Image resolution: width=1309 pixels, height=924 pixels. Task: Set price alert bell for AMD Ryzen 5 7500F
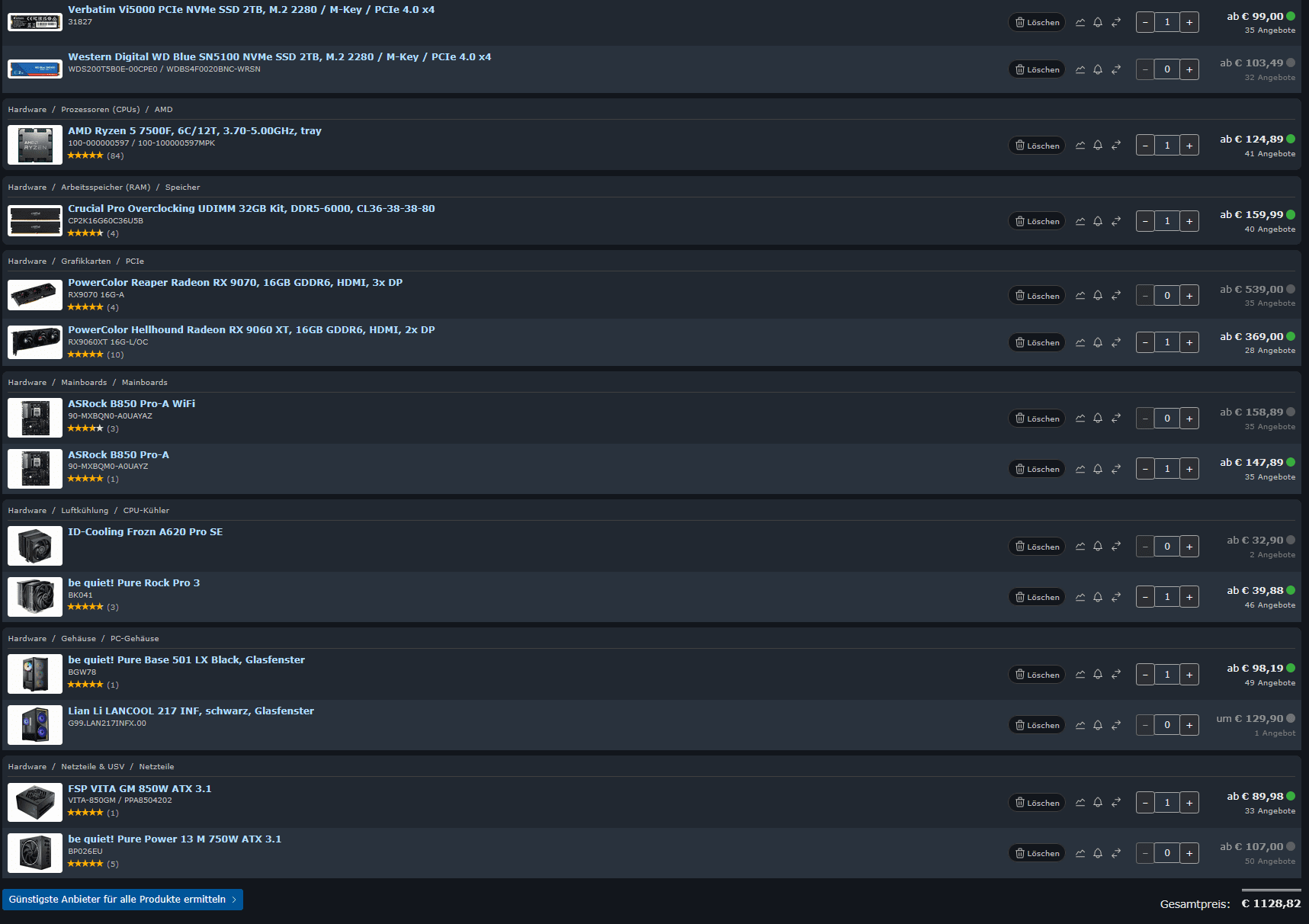[1098, 145]
